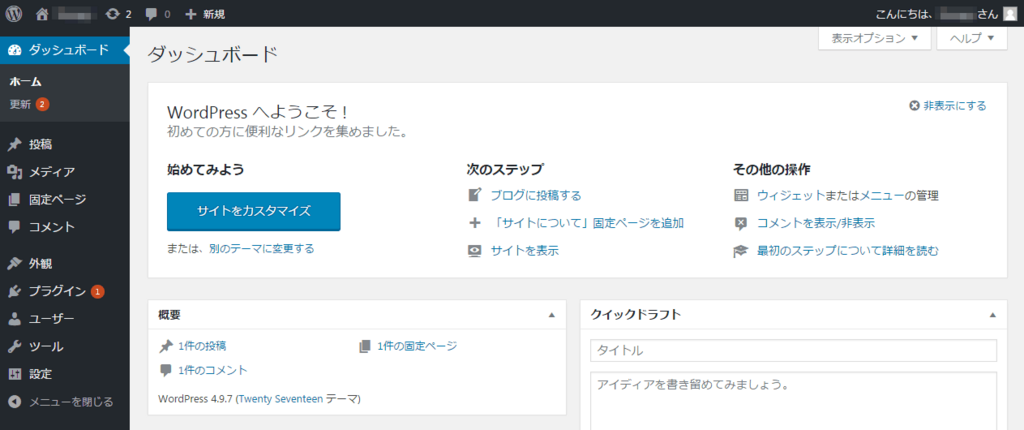Click the WordPress logo in admin bar
Screen dimensions: 1024x430
pyautogui.click(x=14, y=14)
